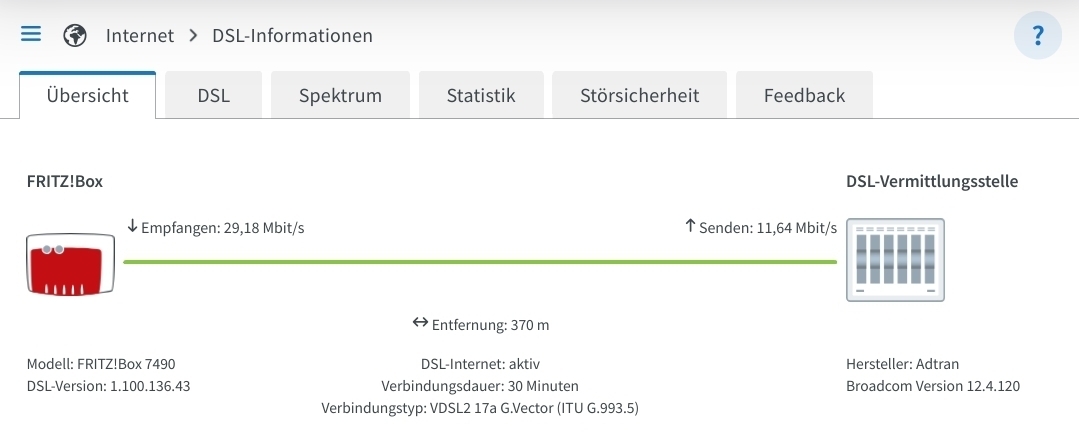Show the Statistik tab
Viewport: 1079px width, 446px height.
[x=481, y=95]
